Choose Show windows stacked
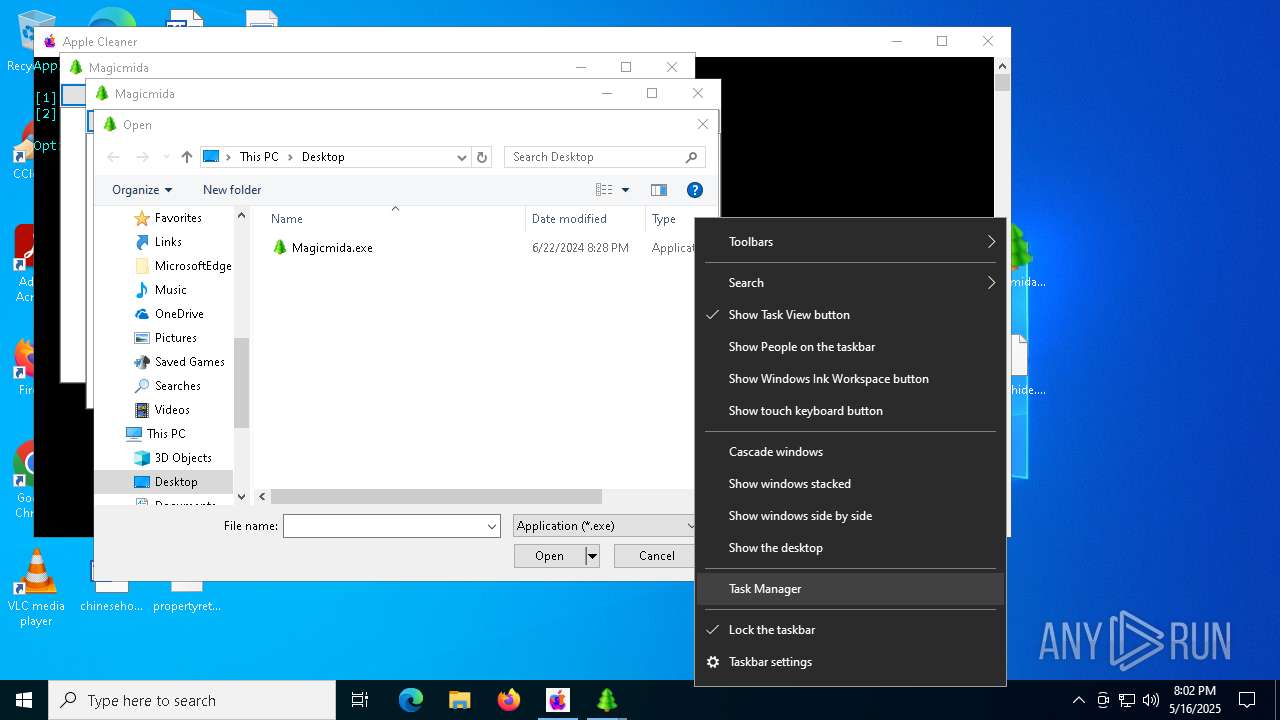The height and width of the screenshot is (720, 1280). [x=850, y=484]
